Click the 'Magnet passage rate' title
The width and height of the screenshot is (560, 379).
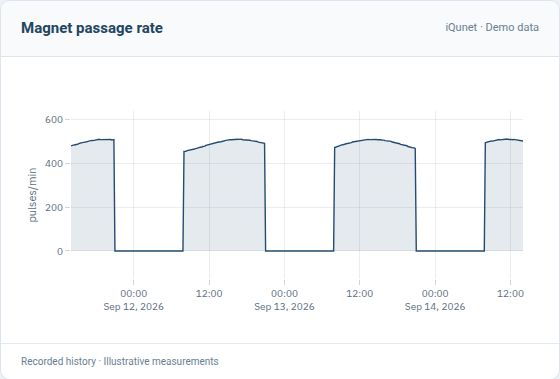(92, 28)
